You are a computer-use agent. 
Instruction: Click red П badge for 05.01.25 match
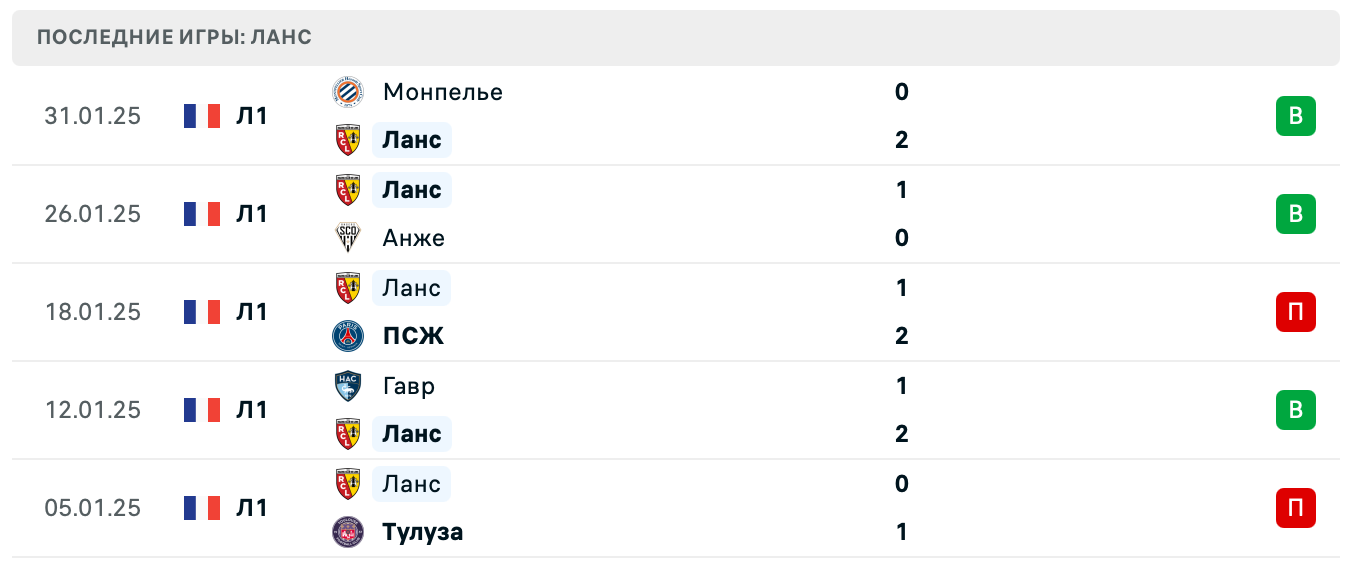tap(1295, 508)
